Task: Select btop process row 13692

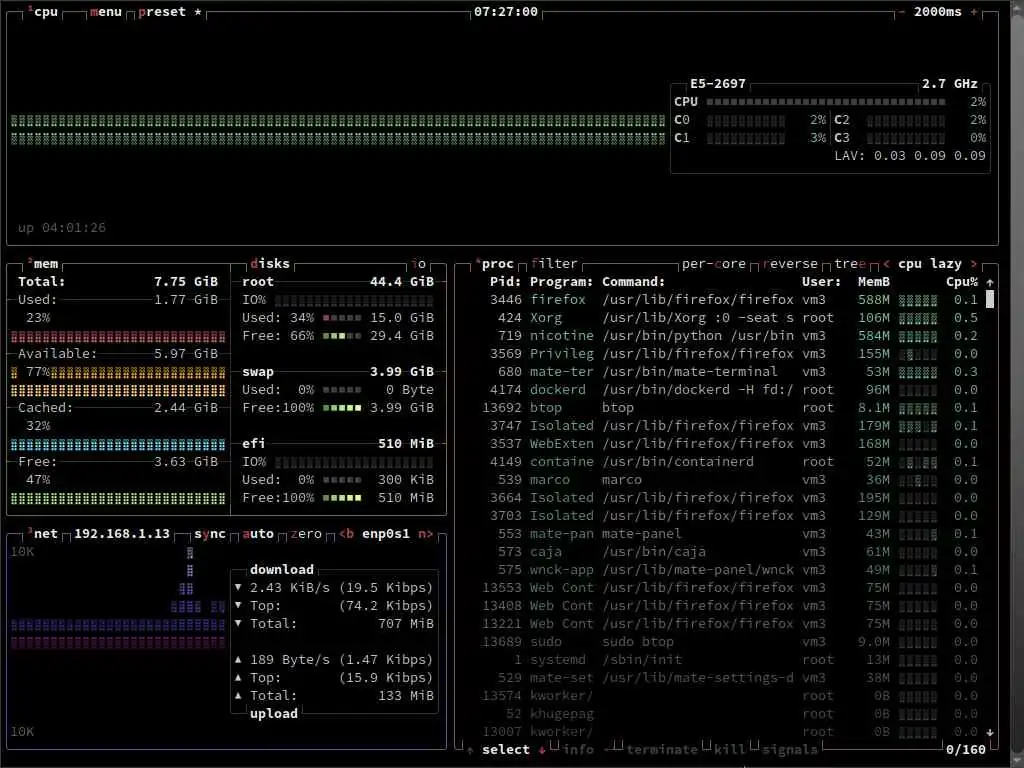Action: pyautogui.click(x=720, y=408)
